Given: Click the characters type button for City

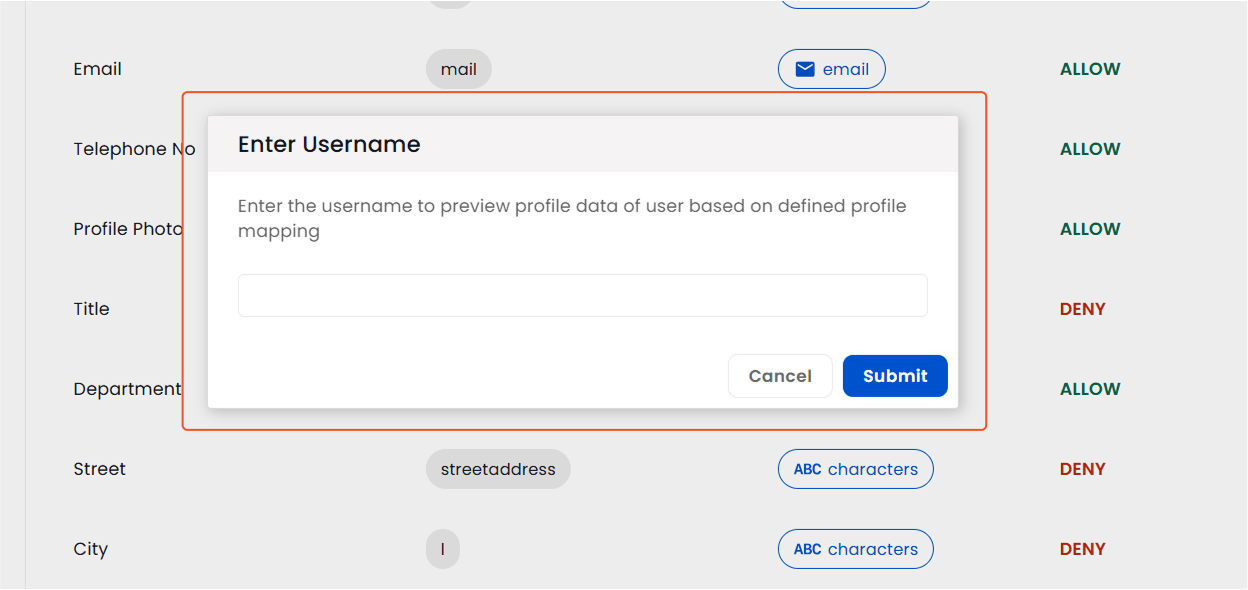Looking at the screenshot, I should pyautogui.click(x=855, y=549).
